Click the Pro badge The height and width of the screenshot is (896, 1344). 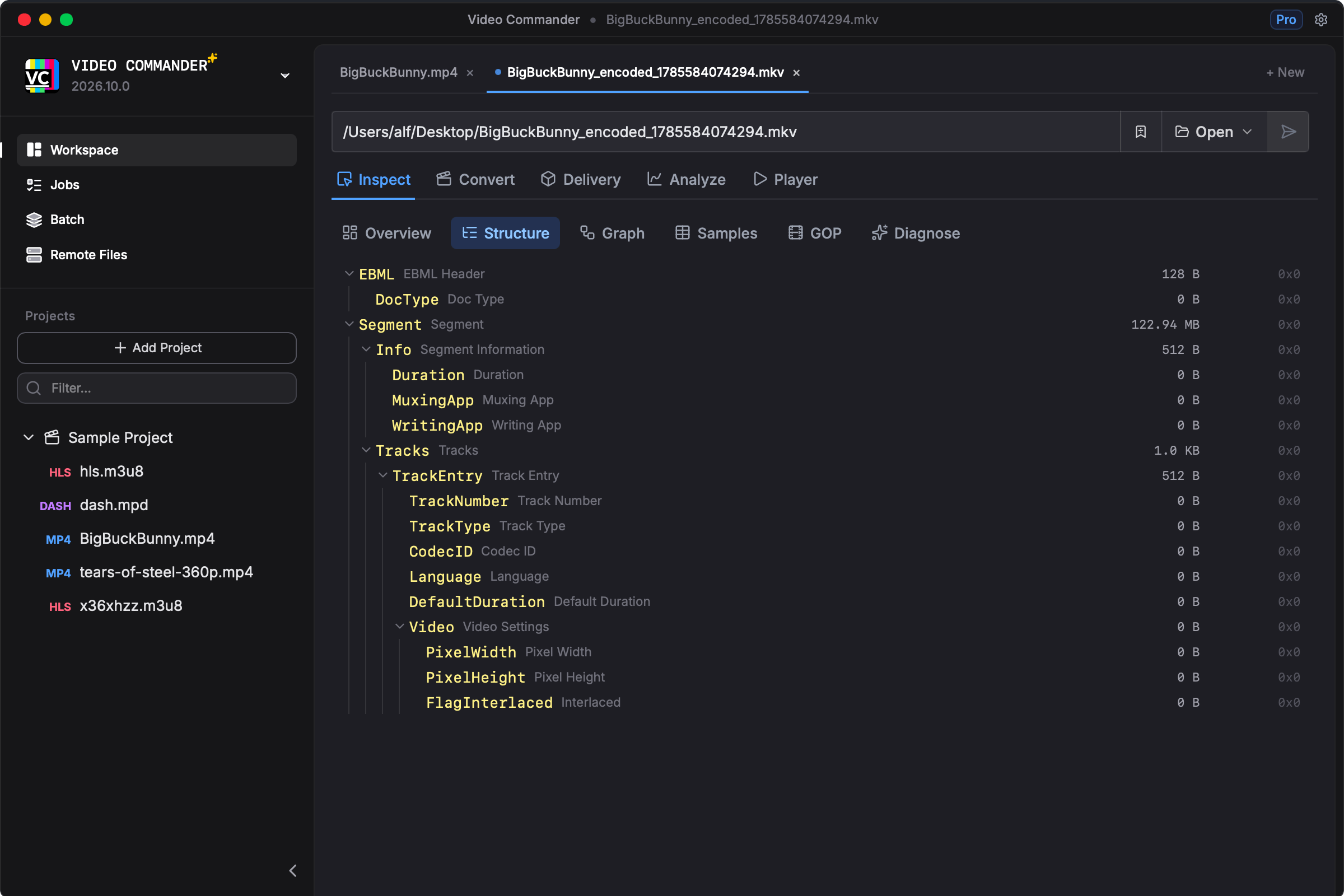1286,20
